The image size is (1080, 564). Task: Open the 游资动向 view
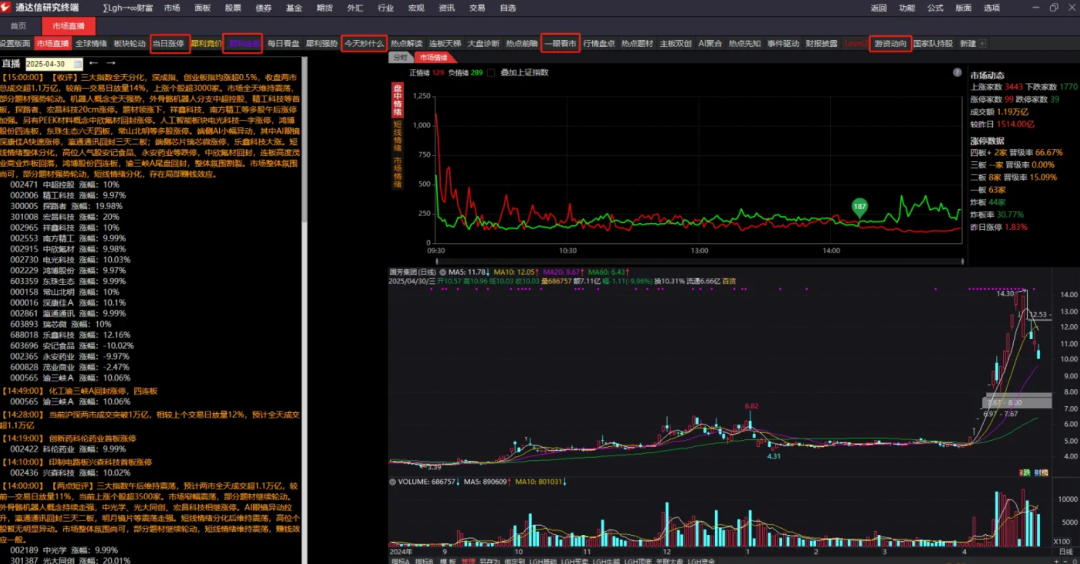(891, 43)
